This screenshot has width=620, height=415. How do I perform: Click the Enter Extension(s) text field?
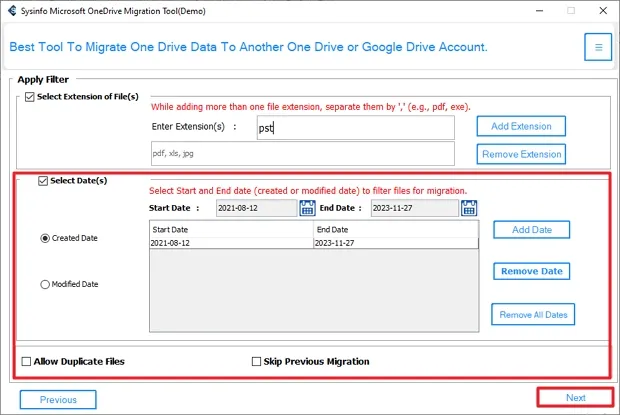pos(354,127)
